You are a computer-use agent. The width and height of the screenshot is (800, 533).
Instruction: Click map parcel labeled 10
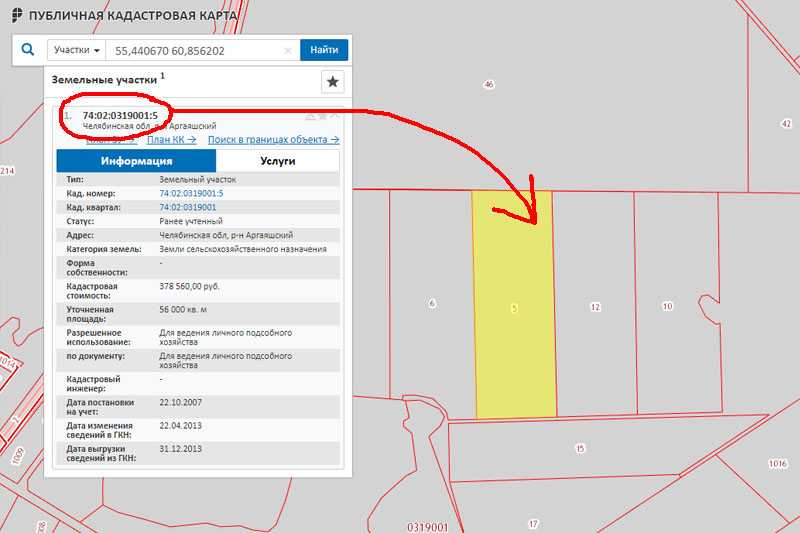[668, 306]
